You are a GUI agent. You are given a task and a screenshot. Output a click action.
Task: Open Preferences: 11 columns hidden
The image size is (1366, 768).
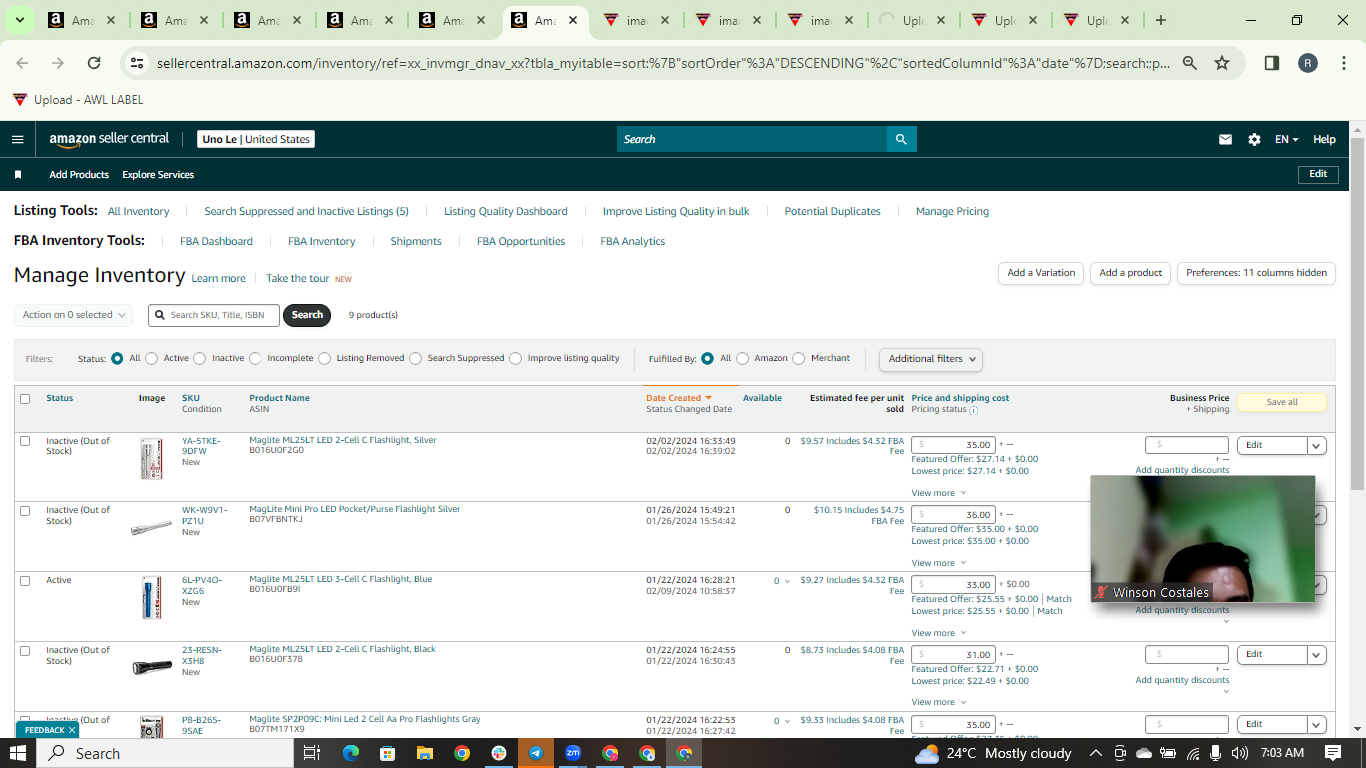pyautogui.click(x=1257, y=273)
